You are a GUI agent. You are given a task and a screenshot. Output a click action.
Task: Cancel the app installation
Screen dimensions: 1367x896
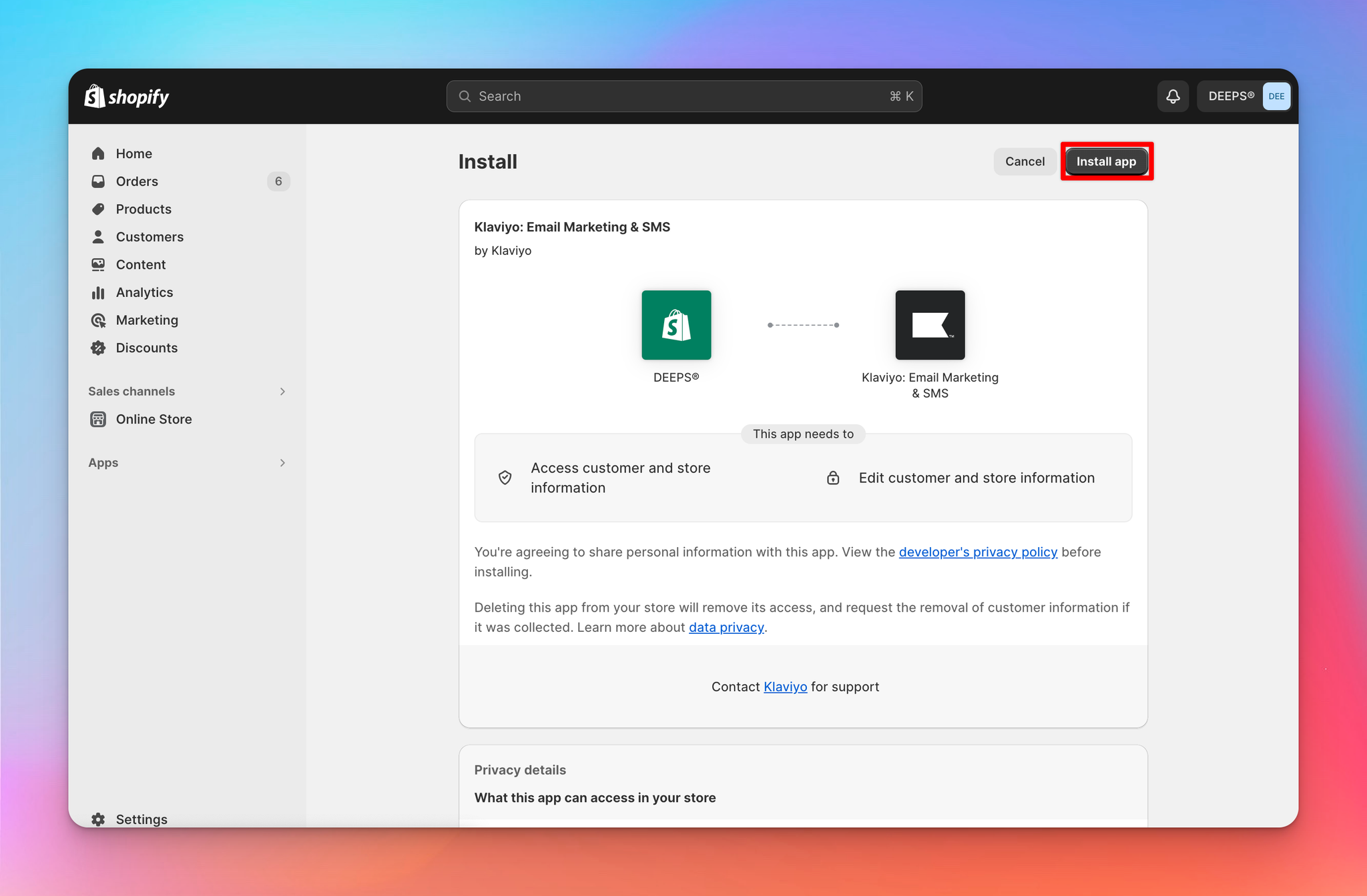pos(1025,161)
